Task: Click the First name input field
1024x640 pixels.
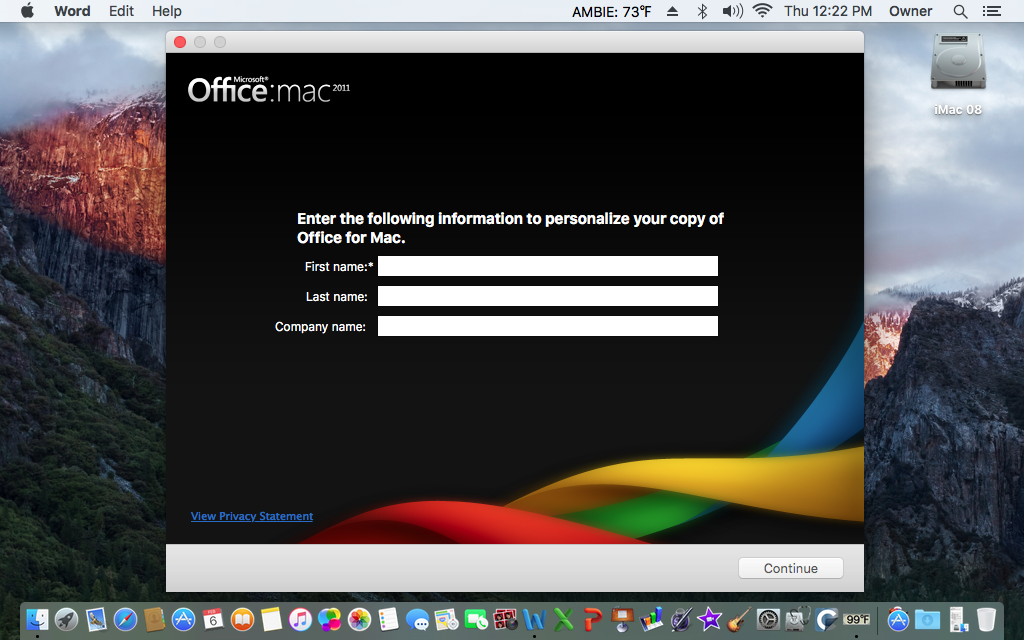Action: tap(547, 266)
